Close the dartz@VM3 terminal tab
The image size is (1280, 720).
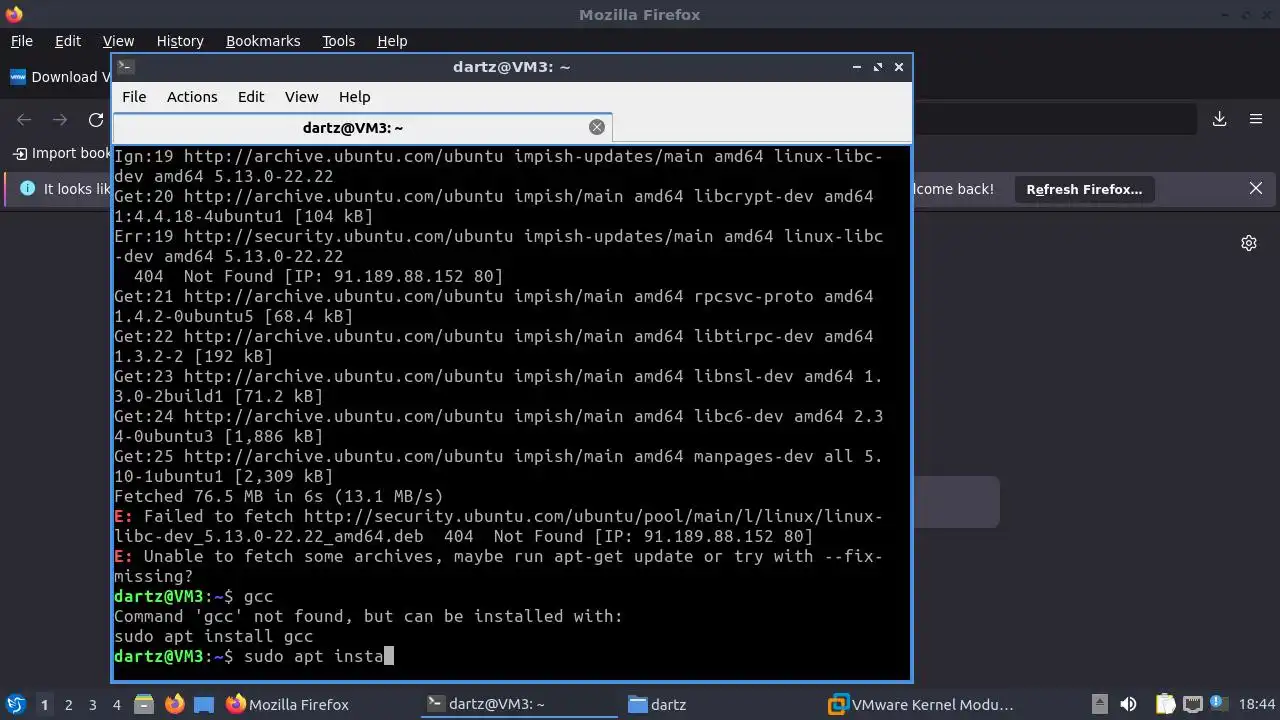tap(597, 127)
